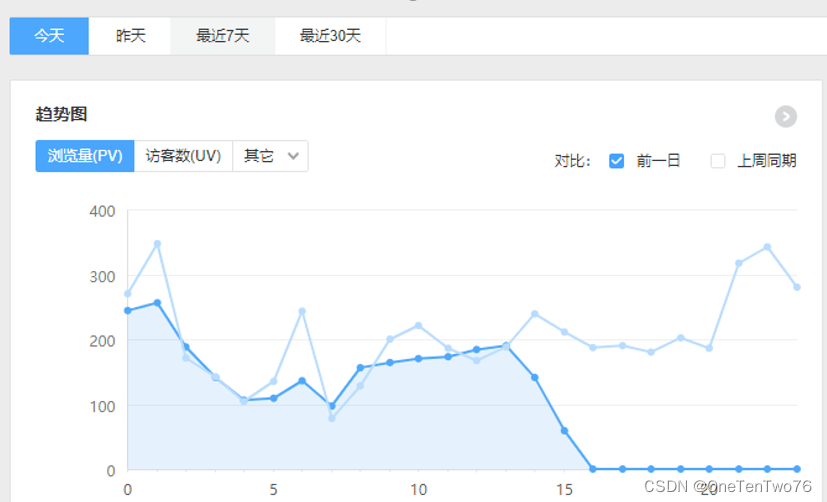This screenshot has width=827, height=502.
Task: Enable the 上周同期 comparison checkbox
Action: point(718,161)
